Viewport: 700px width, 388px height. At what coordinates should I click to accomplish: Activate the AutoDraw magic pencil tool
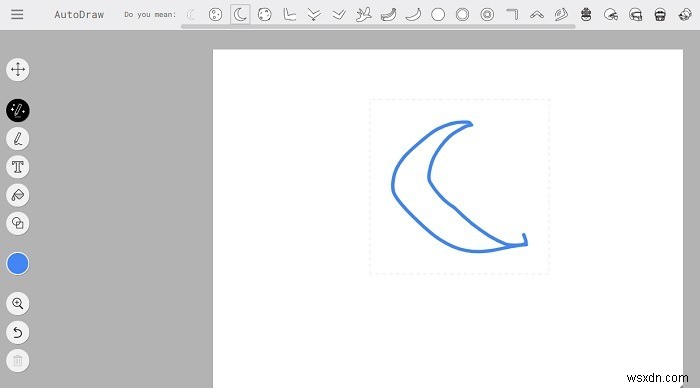[x=18, y=110]
